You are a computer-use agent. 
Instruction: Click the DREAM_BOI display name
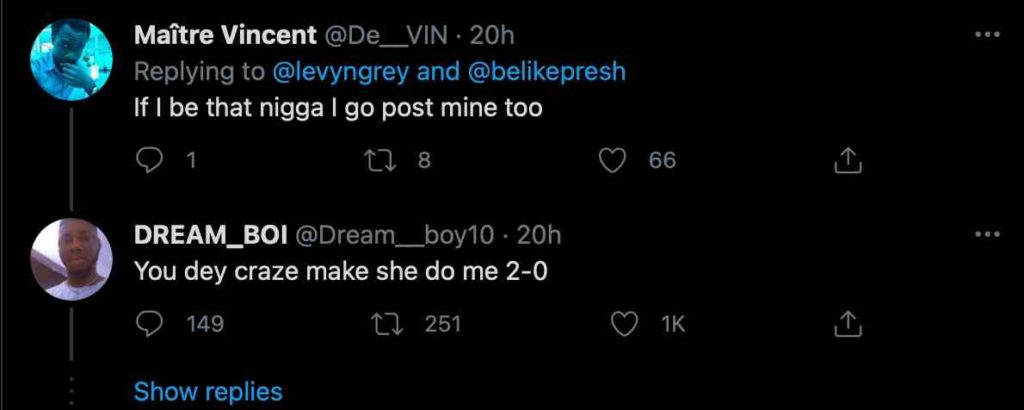click(x=210, y=235)
